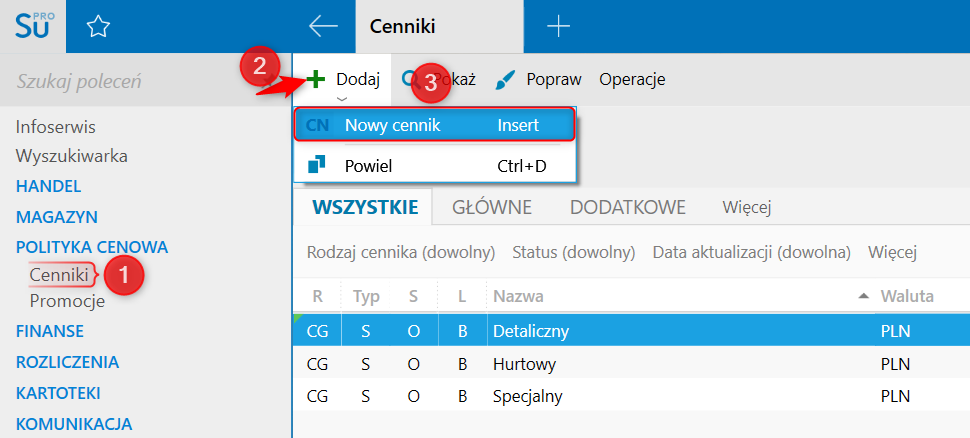Open Data aktualizacji filter dropdown
The height and width of the screenshot is (438, 970).
pos(751,252)
